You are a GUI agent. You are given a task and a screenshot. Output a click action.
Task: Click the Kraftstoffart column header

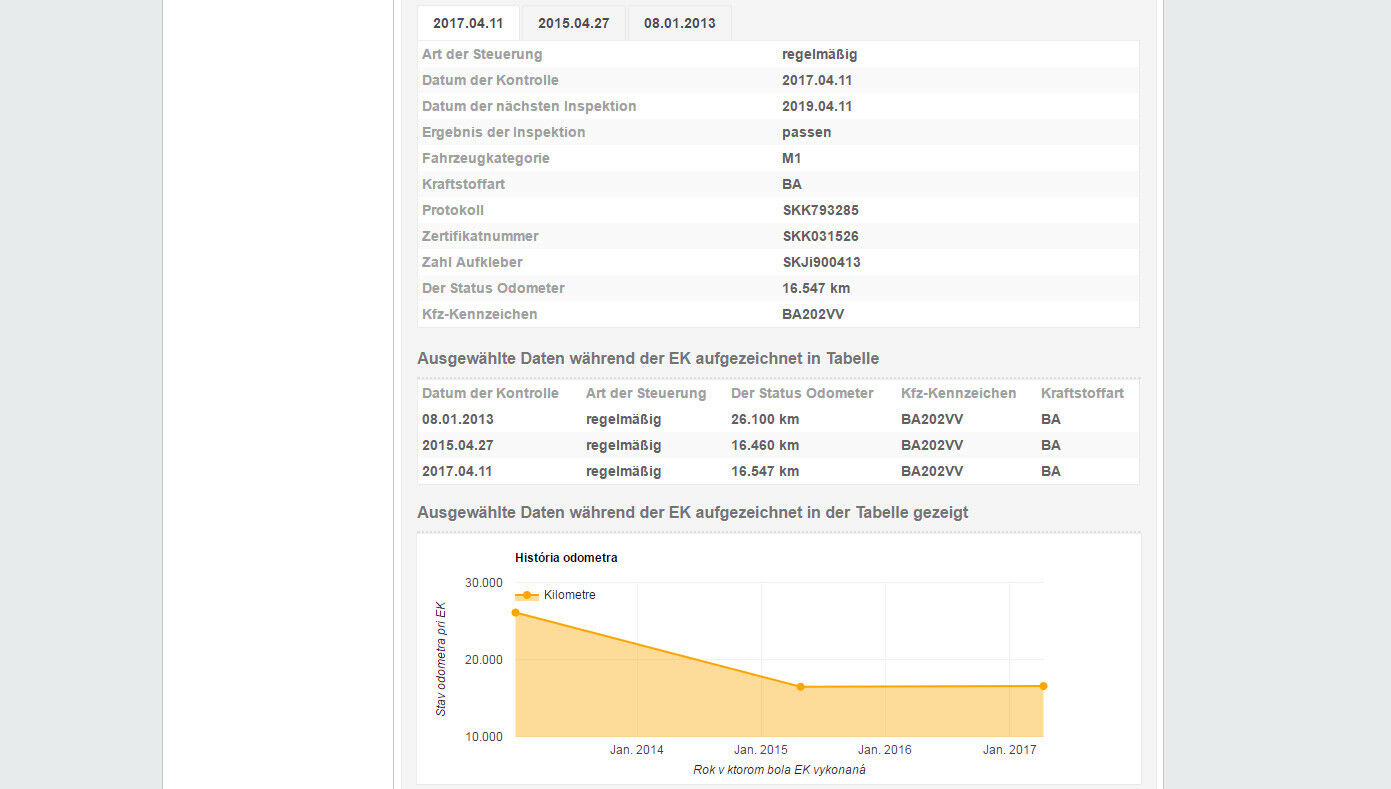tap(1082, 393)
